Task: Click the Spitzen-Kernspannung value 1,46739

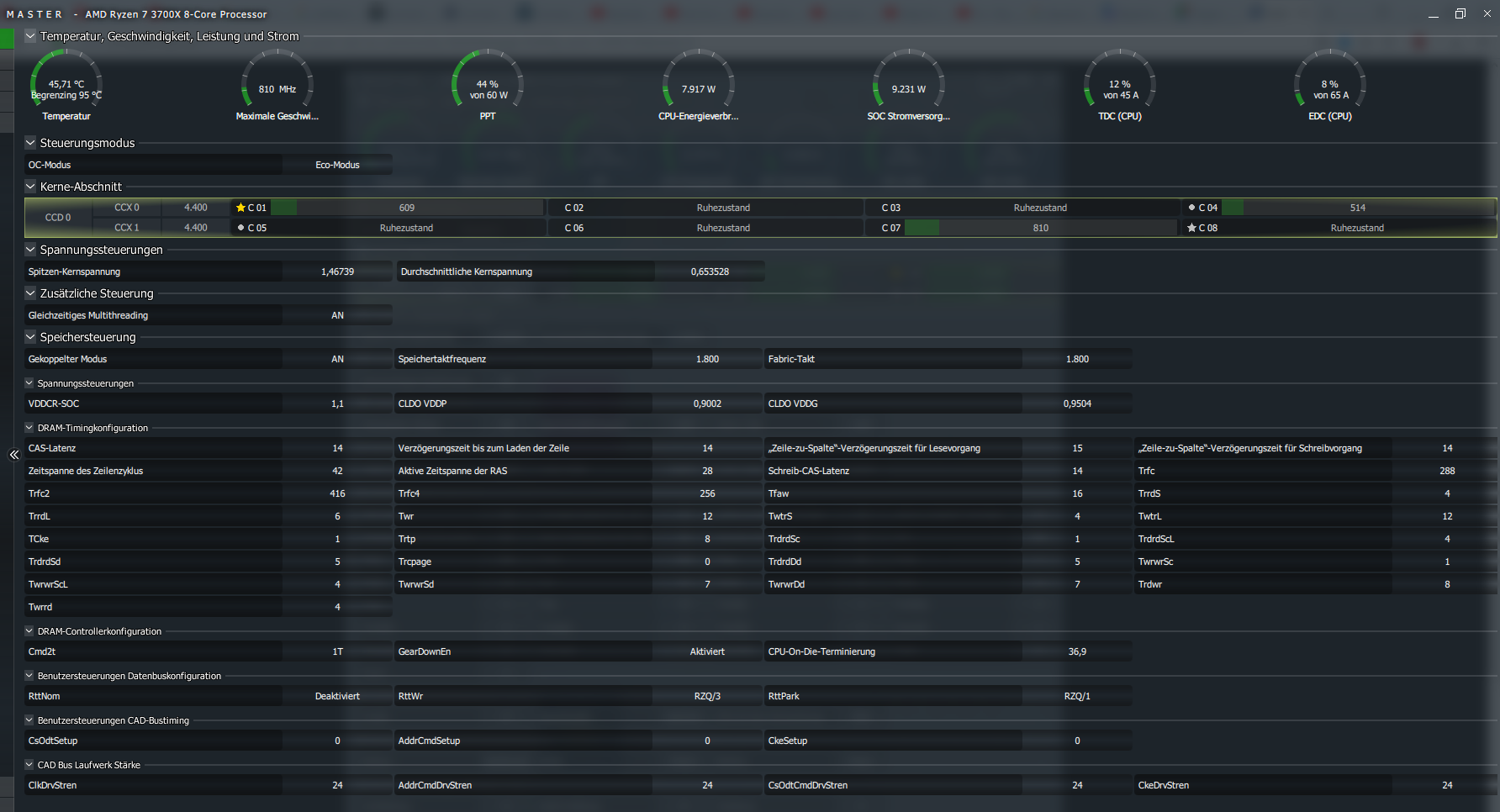Action: tap(337, 272)
